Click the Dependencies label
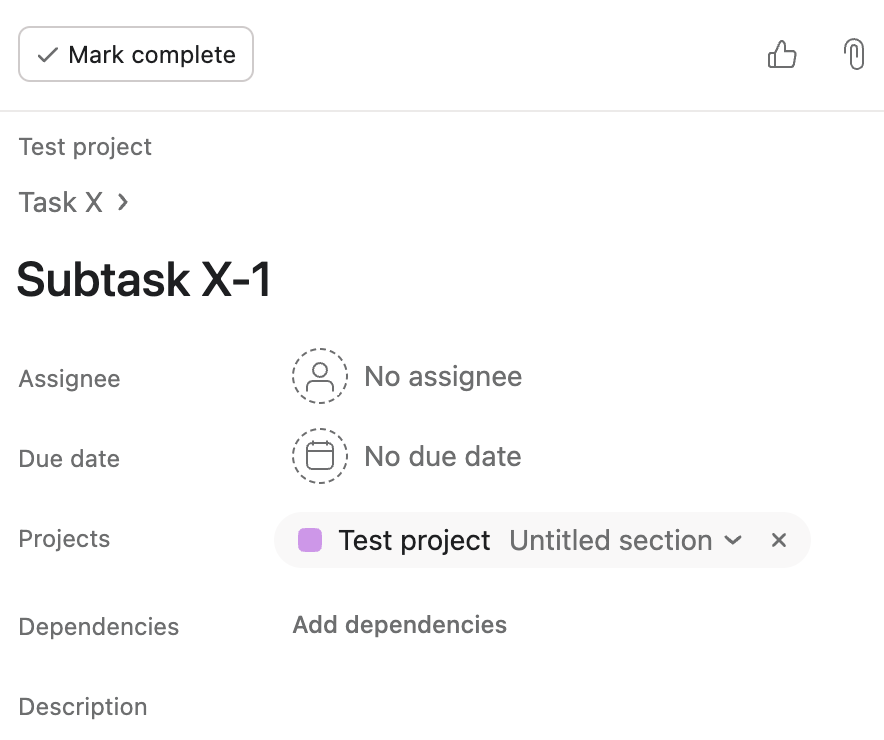884x740 pixels. [x=99, y=626]
